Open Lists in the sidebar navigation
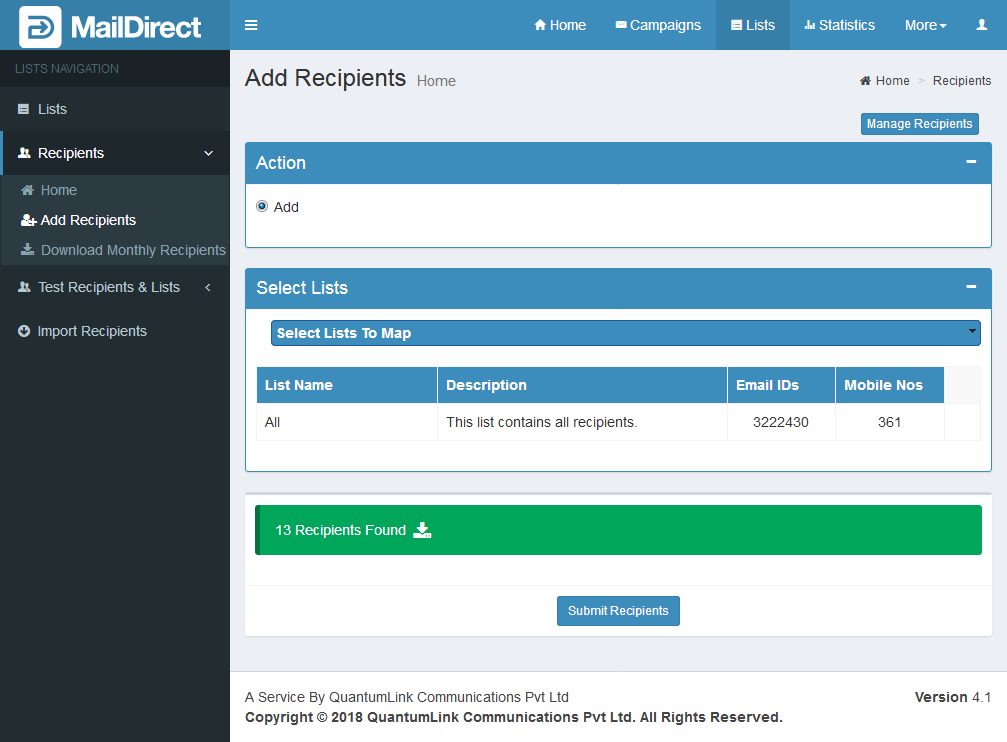 coord(52,109)
